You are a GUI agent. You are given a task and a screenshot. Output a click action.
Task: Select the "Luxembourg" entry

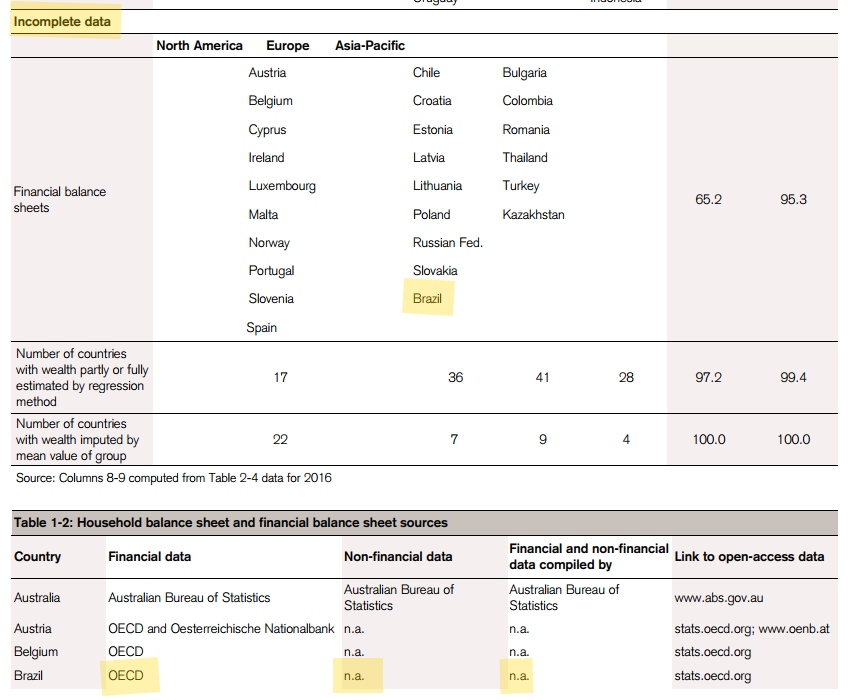(282, 186)
